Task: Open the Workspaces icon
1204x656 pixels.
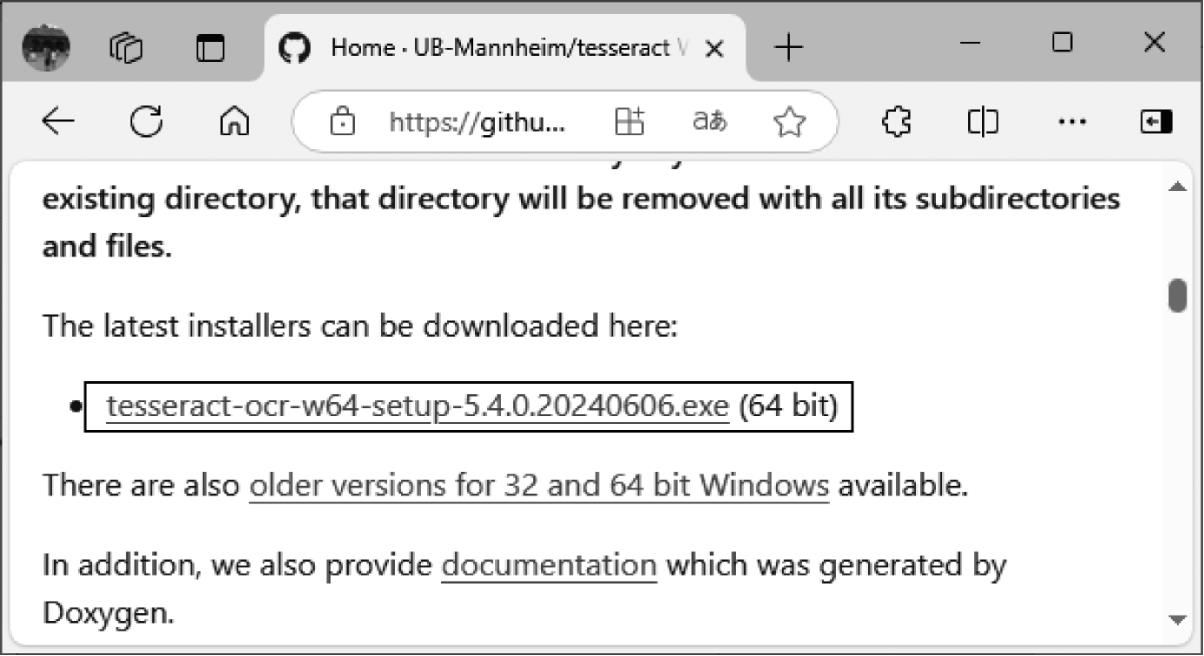Action: tap(127, 47)
